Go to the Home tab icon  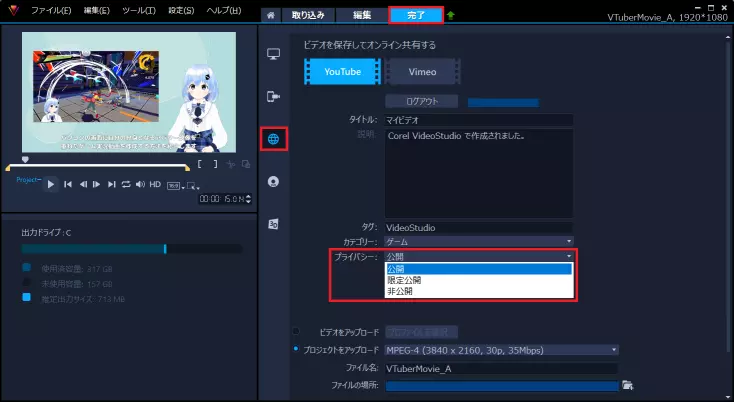(x=271, y=15)
